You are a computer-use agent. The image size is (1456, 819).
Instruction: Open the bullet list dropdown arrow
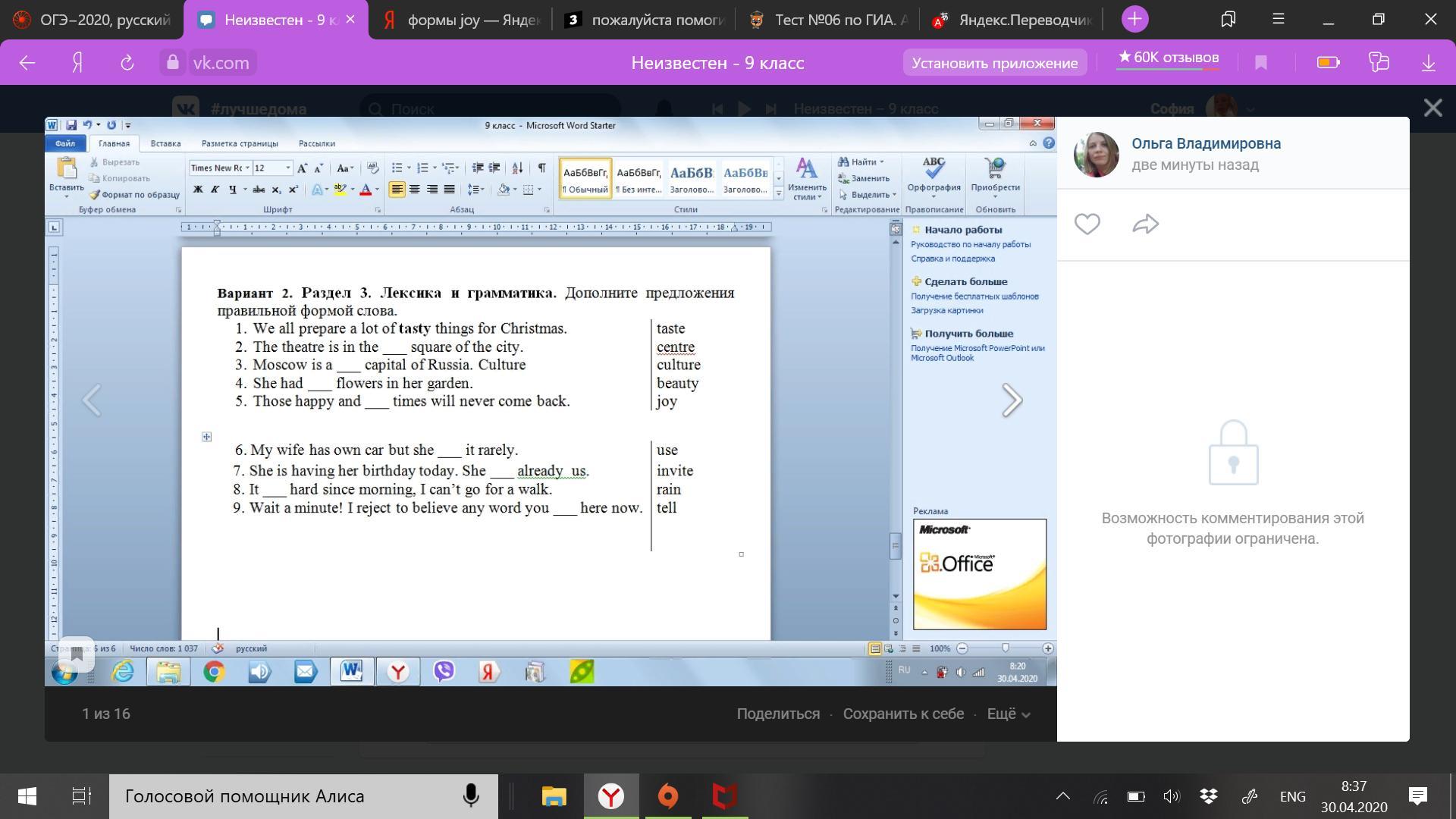pyautogui.click(x=409, y=168)
